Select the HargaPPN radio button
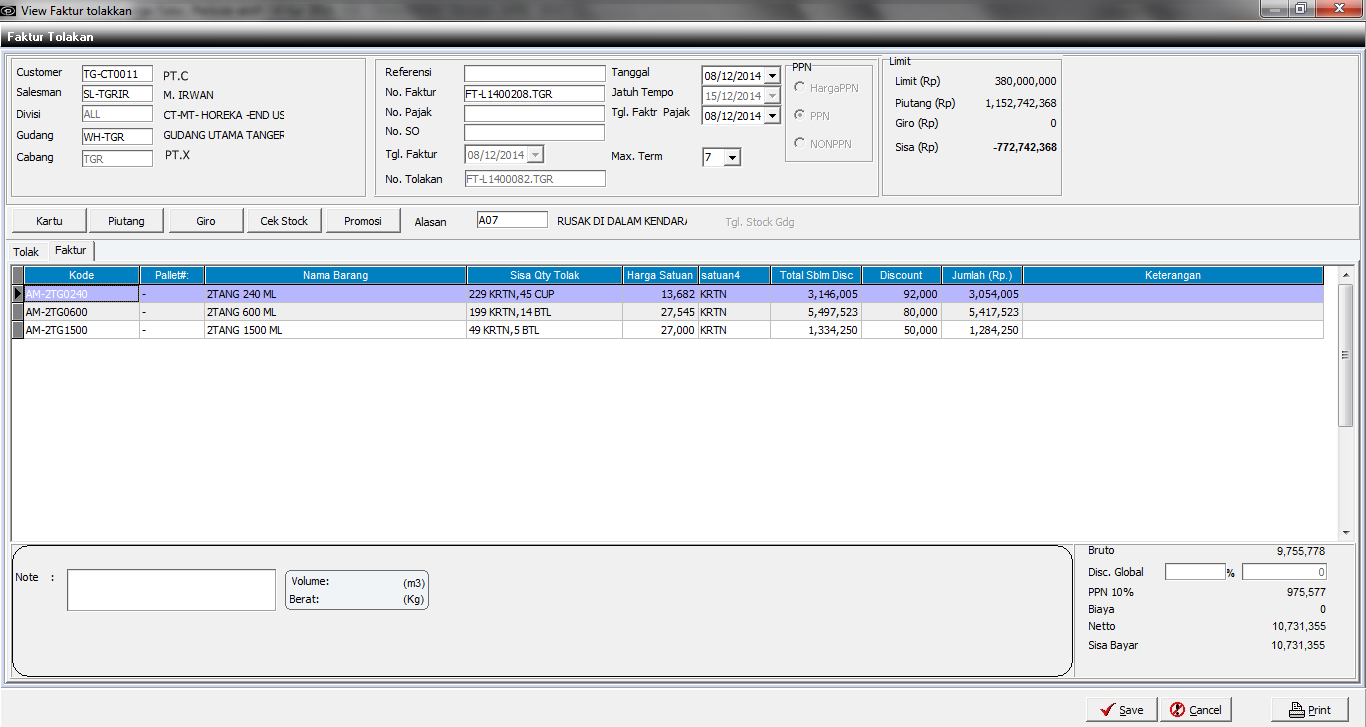1366x727 pixels. 800,88
